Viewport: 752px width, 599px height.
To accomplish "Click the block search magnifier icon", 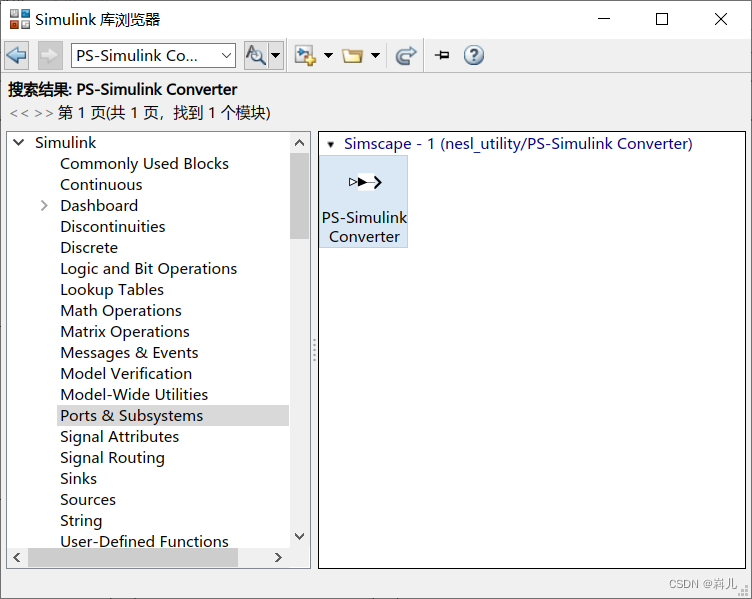I will (256, 56).
